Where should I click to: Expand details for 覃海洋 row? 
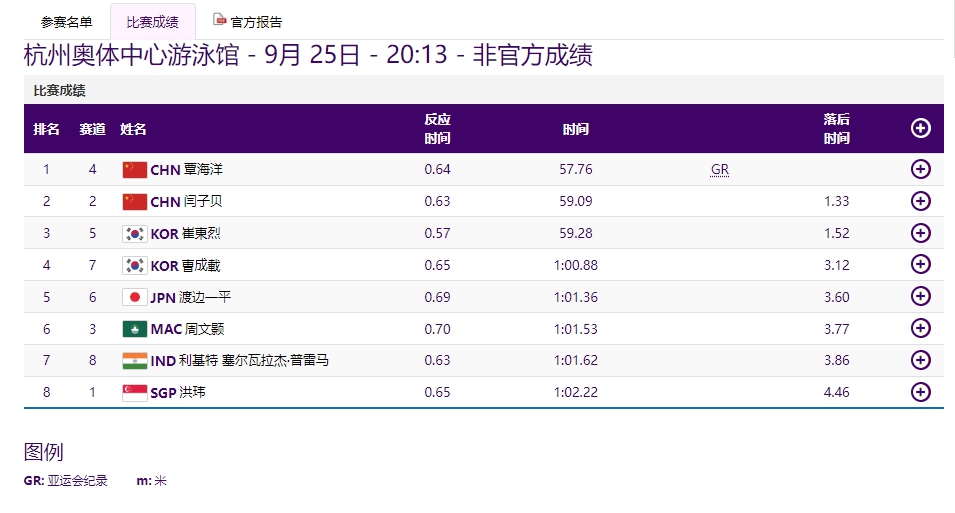click(x=921, y=169)
